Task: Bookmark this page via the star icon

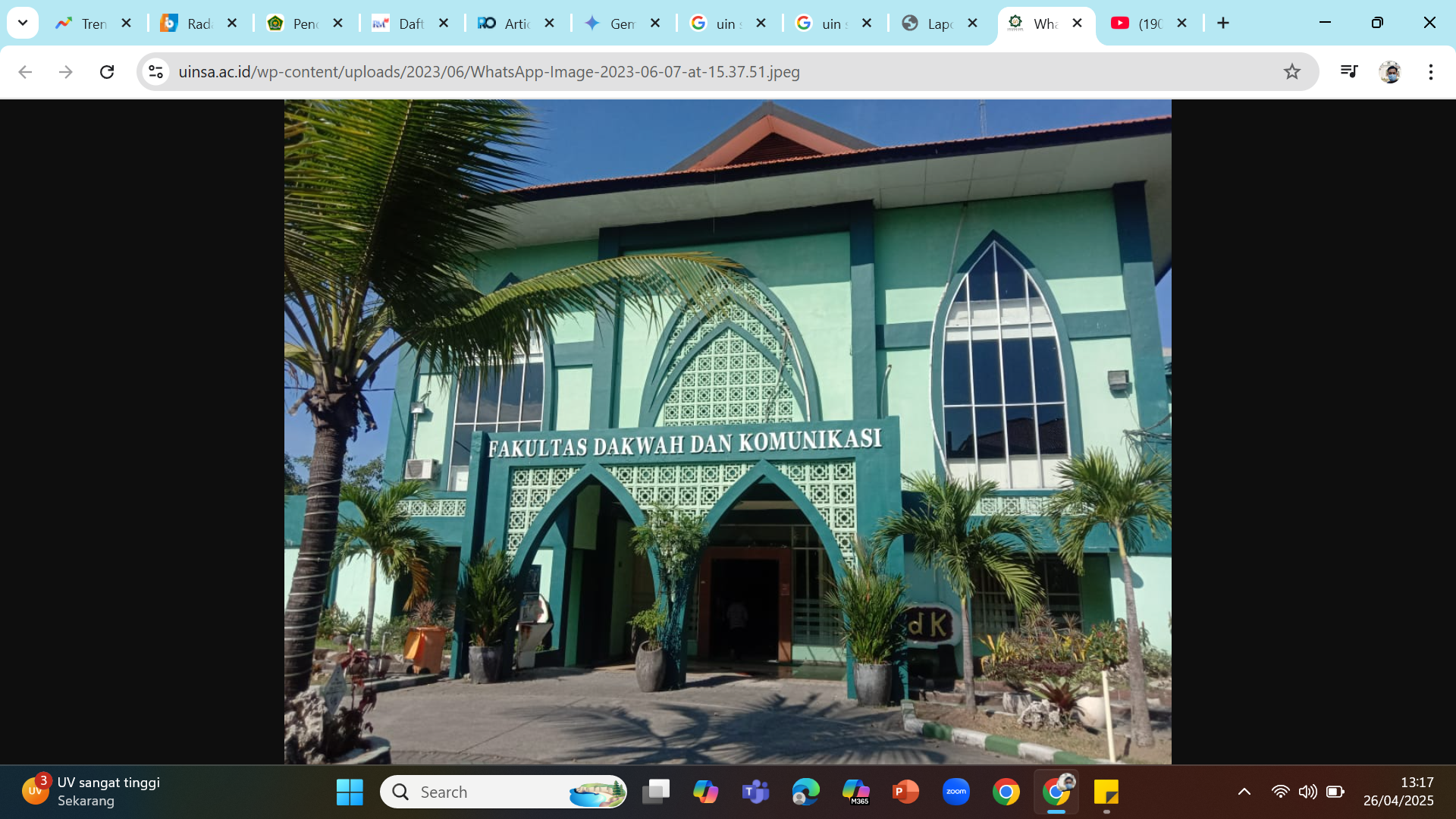Action: pyautogui.click(x=1291, y=72)
